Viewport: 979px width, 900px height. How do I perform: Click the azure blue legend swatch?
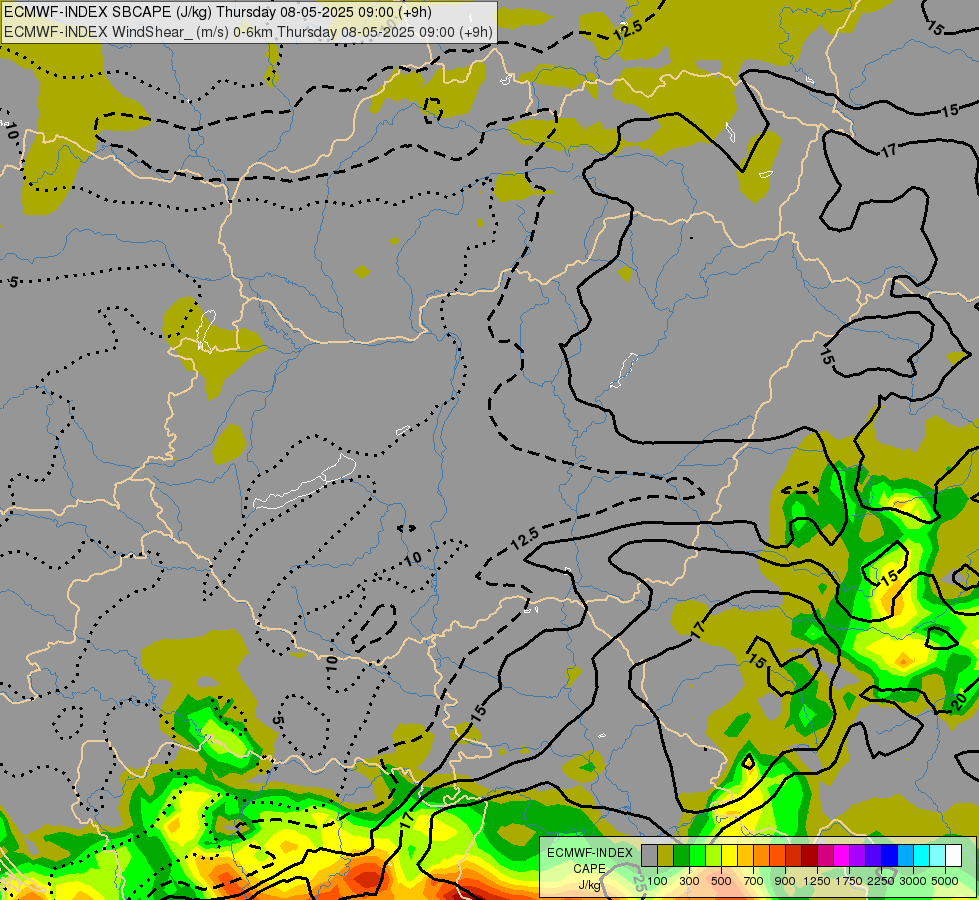pos(905,856)
